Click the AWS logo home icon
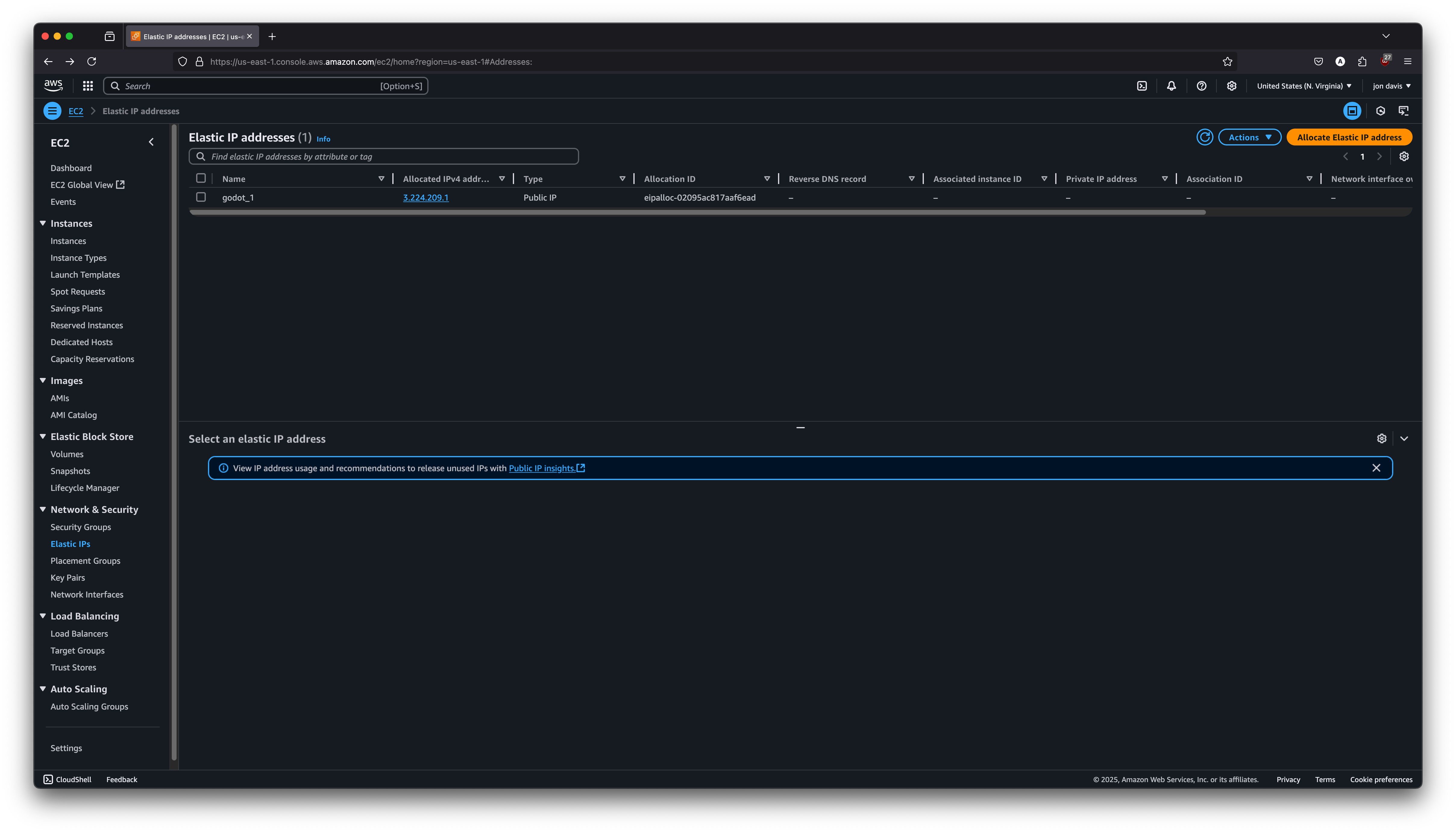The image size is (1456, 833). [x=53, y=86]
